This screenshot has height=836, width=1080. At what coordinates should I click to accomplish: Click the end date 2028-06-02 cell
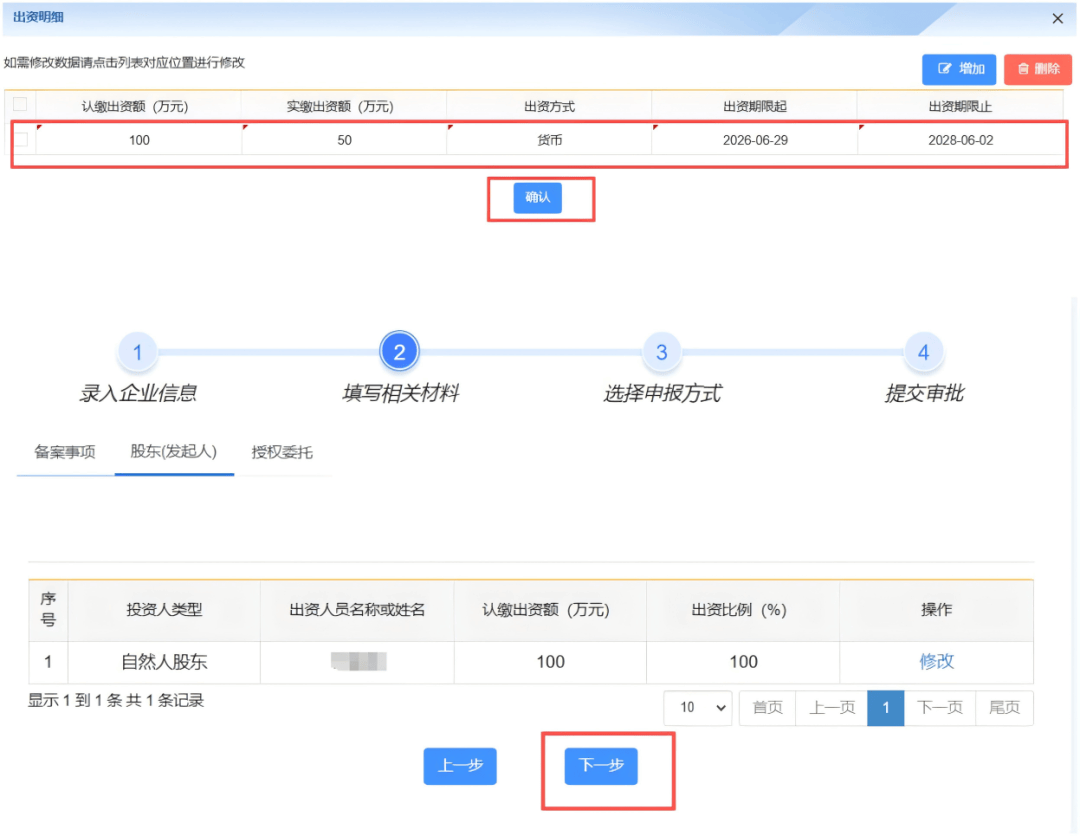(960, 140)
